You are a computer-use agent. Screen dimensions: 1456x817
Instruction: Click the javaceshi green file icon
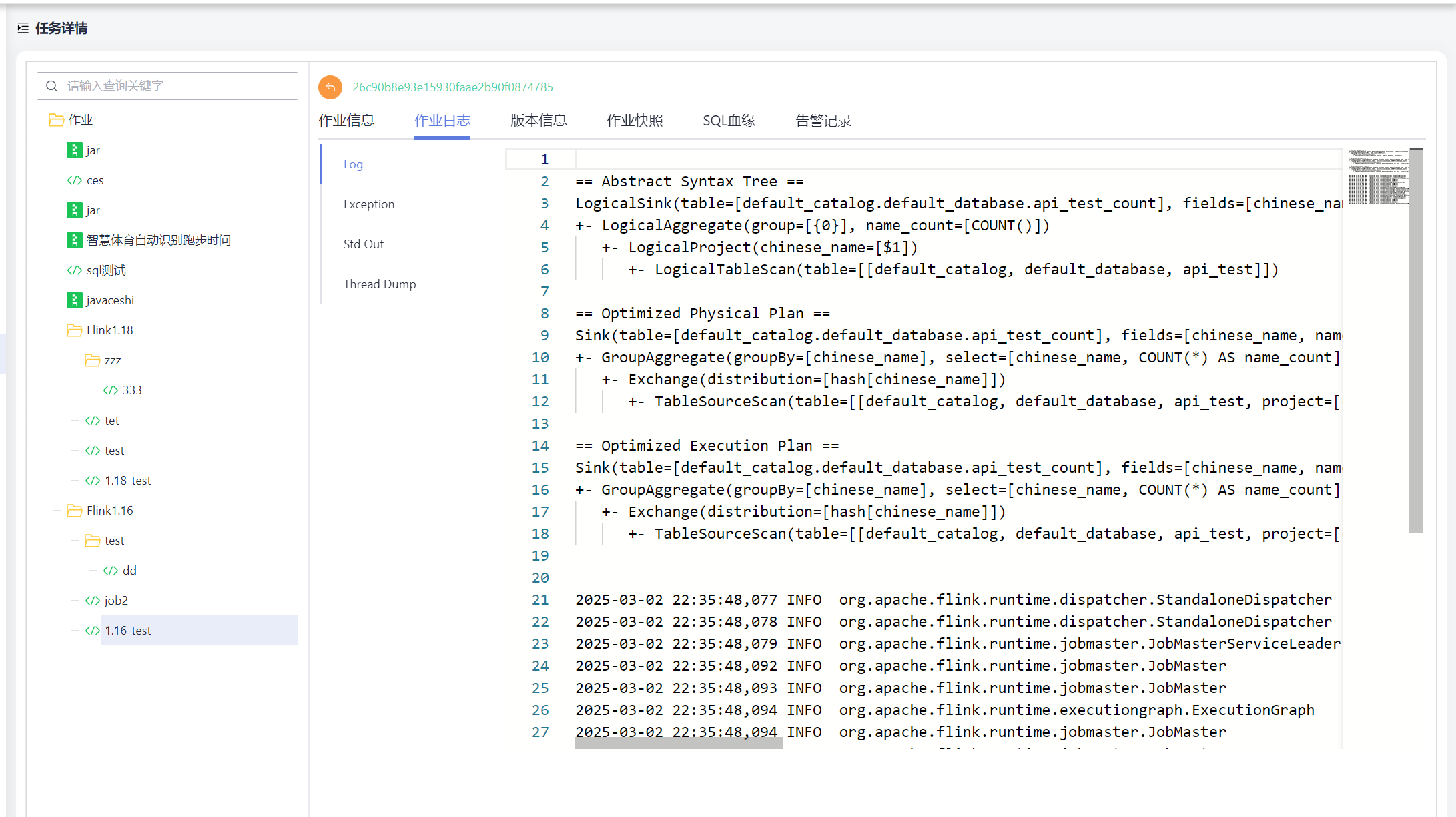74,300
